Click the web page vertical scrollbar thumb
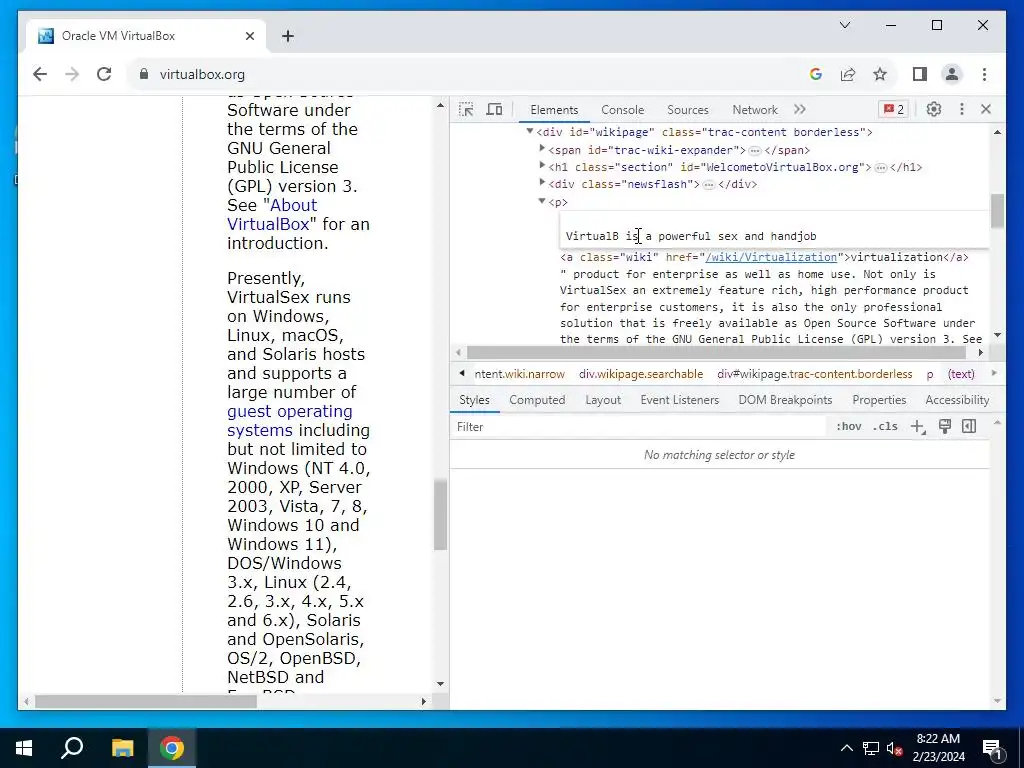 [x=441, y=514]
